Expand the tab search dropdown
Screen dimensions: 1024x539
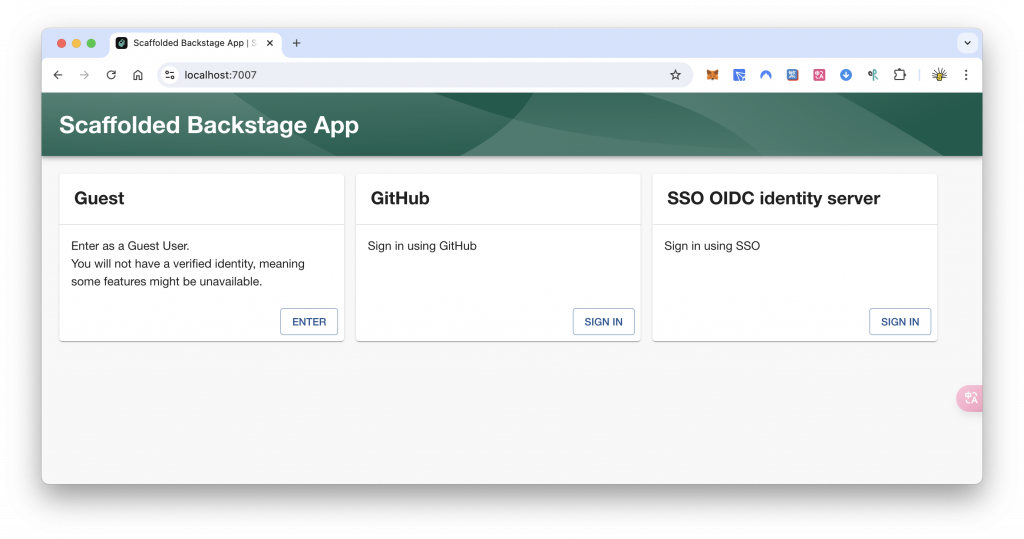pyautogui.click(x=967, y=43)
